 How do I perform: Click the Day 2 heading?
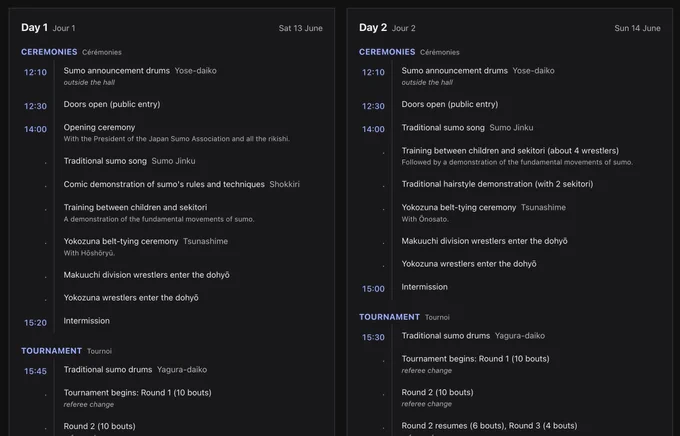pos(373,28)
